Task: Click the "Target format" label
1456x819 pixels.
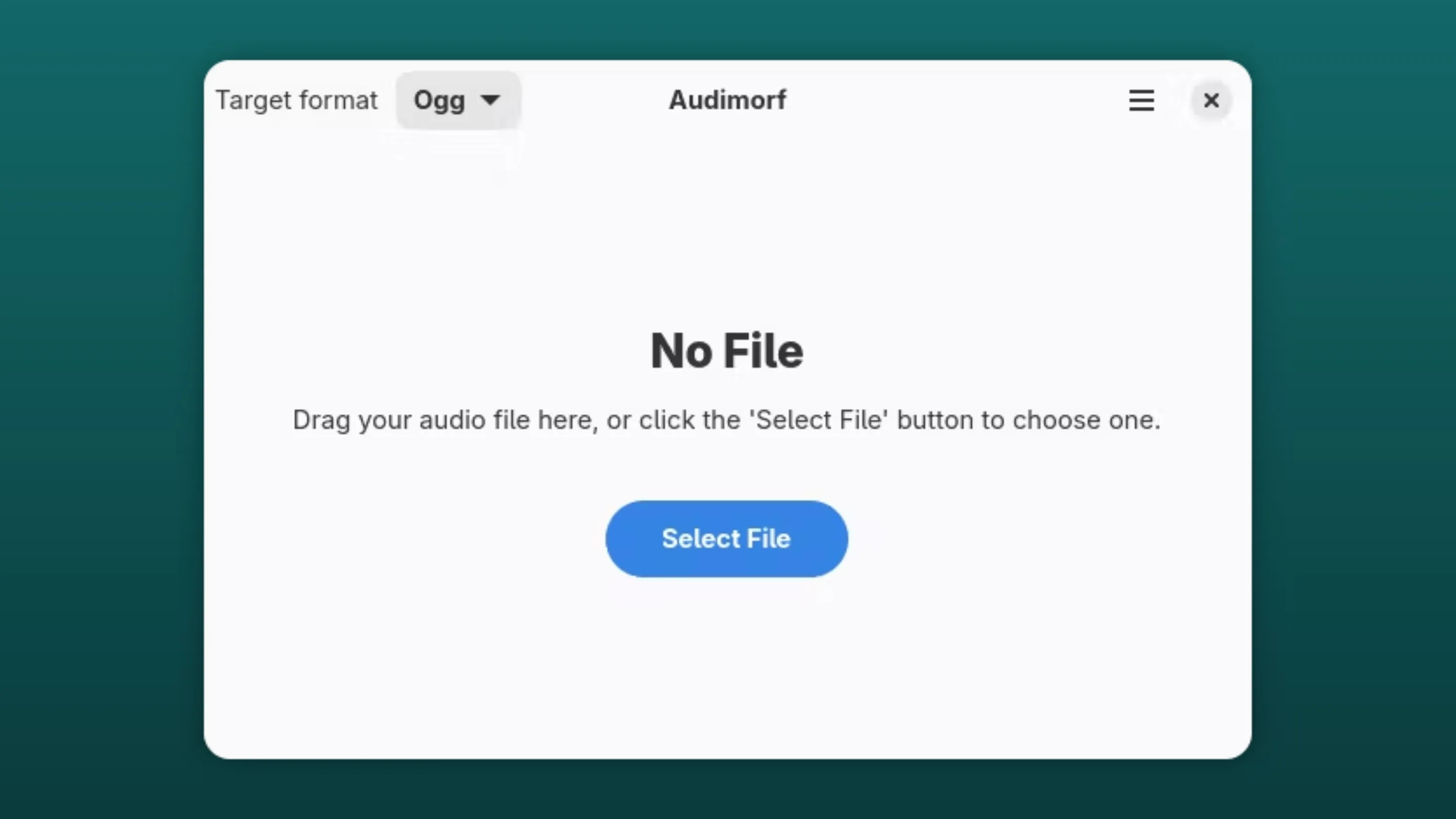Action: tap(296, 101)
